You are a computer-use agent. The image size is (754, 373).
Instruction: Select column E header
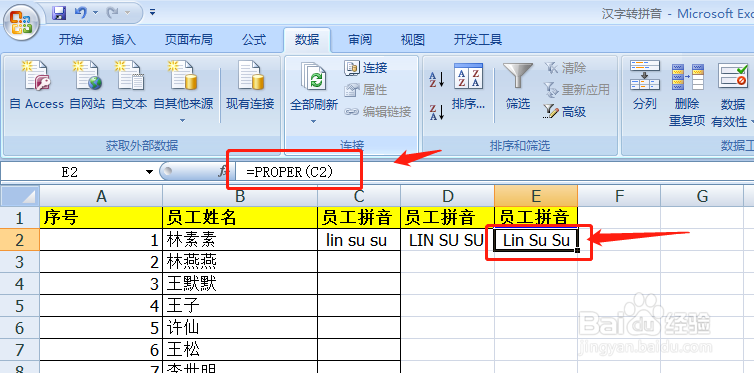click(536, 196)
